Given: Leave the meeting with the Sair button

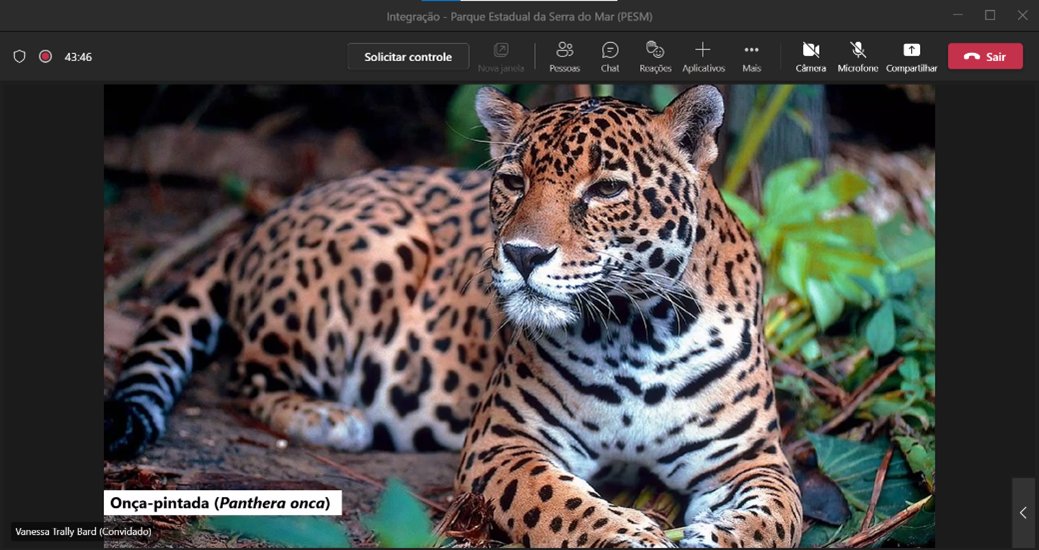Looking at the screenshot, I should 985,57.
